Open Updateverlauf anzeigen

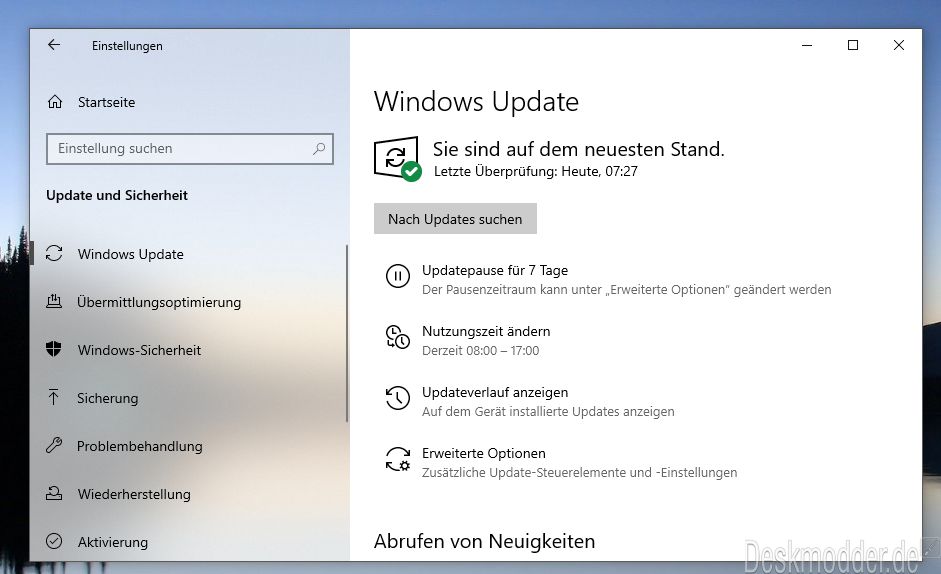495,393
